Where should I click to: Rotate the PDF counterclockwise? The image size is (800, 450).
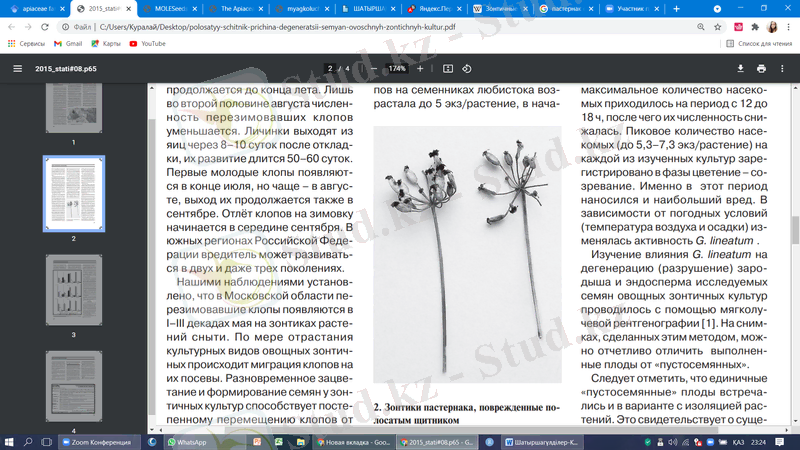(x=467, y=69)
